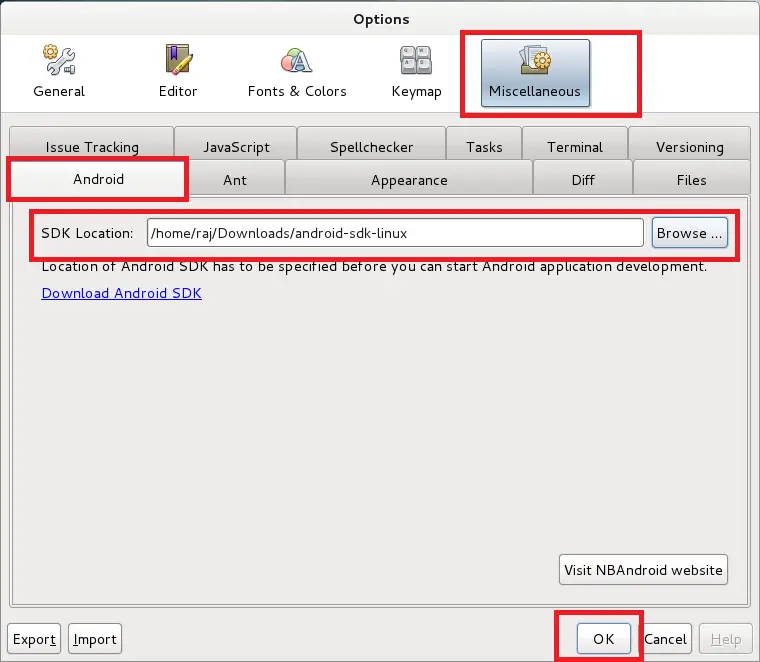Viewport: 760px width, 662px height.
Task: Open the Editor options category
Action: [x=178, y=72]
